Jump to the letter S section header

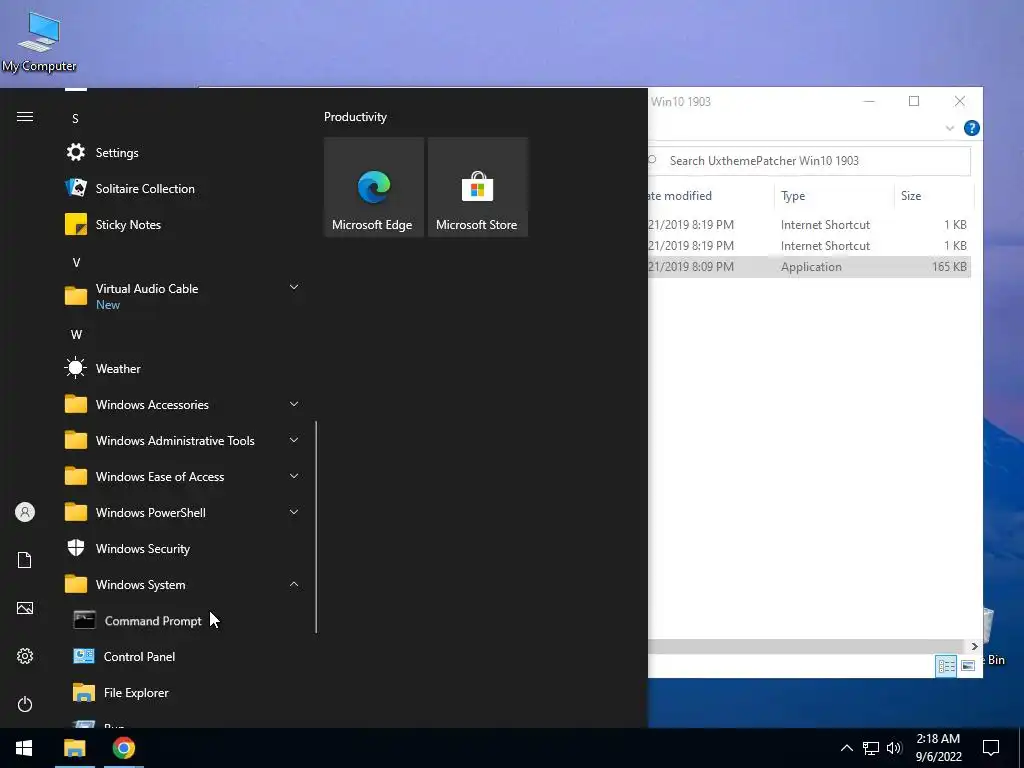(75, 119)
